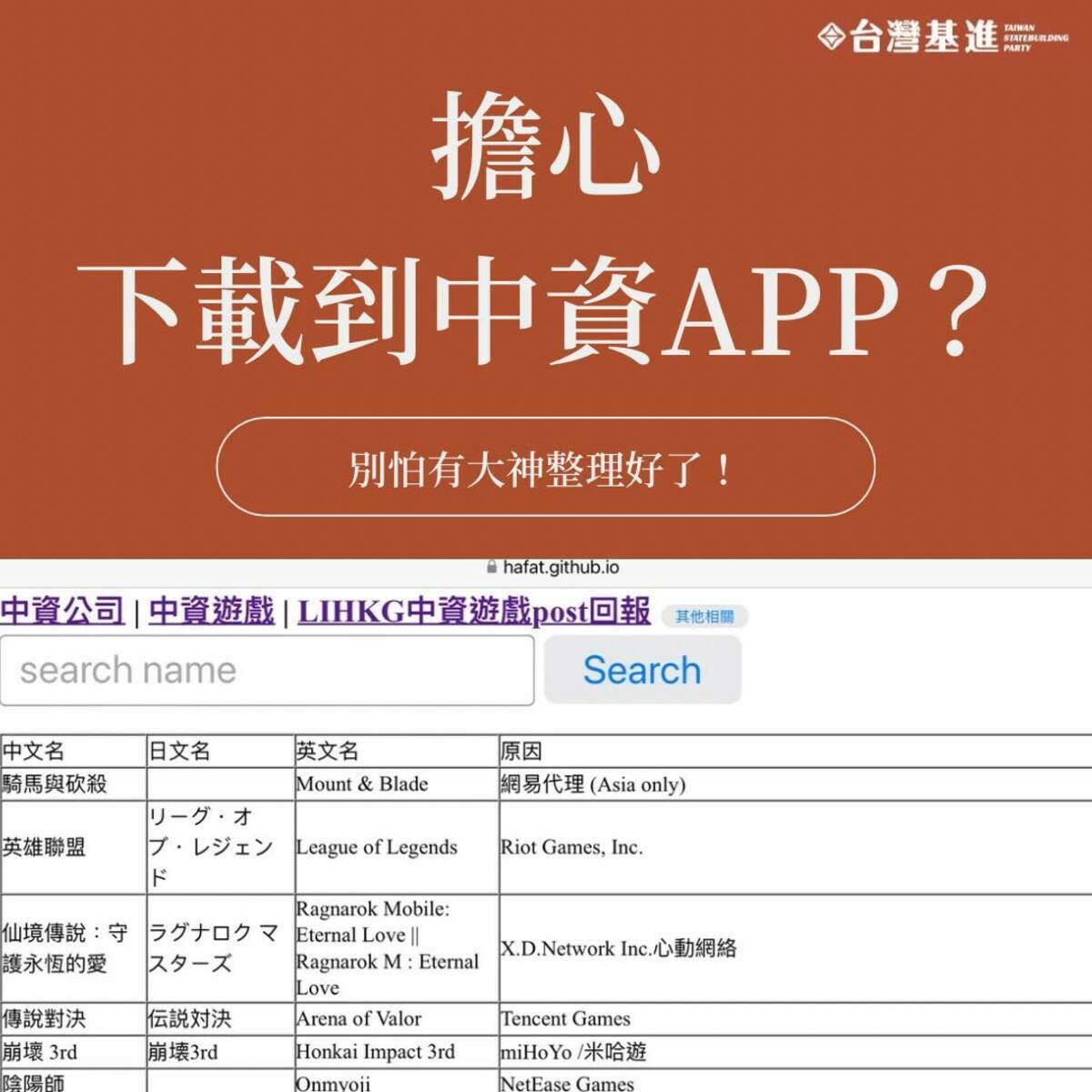1092x1092 pixels.
Task: Click the Riot Games, Inc. cell
Action: (795, 847)
